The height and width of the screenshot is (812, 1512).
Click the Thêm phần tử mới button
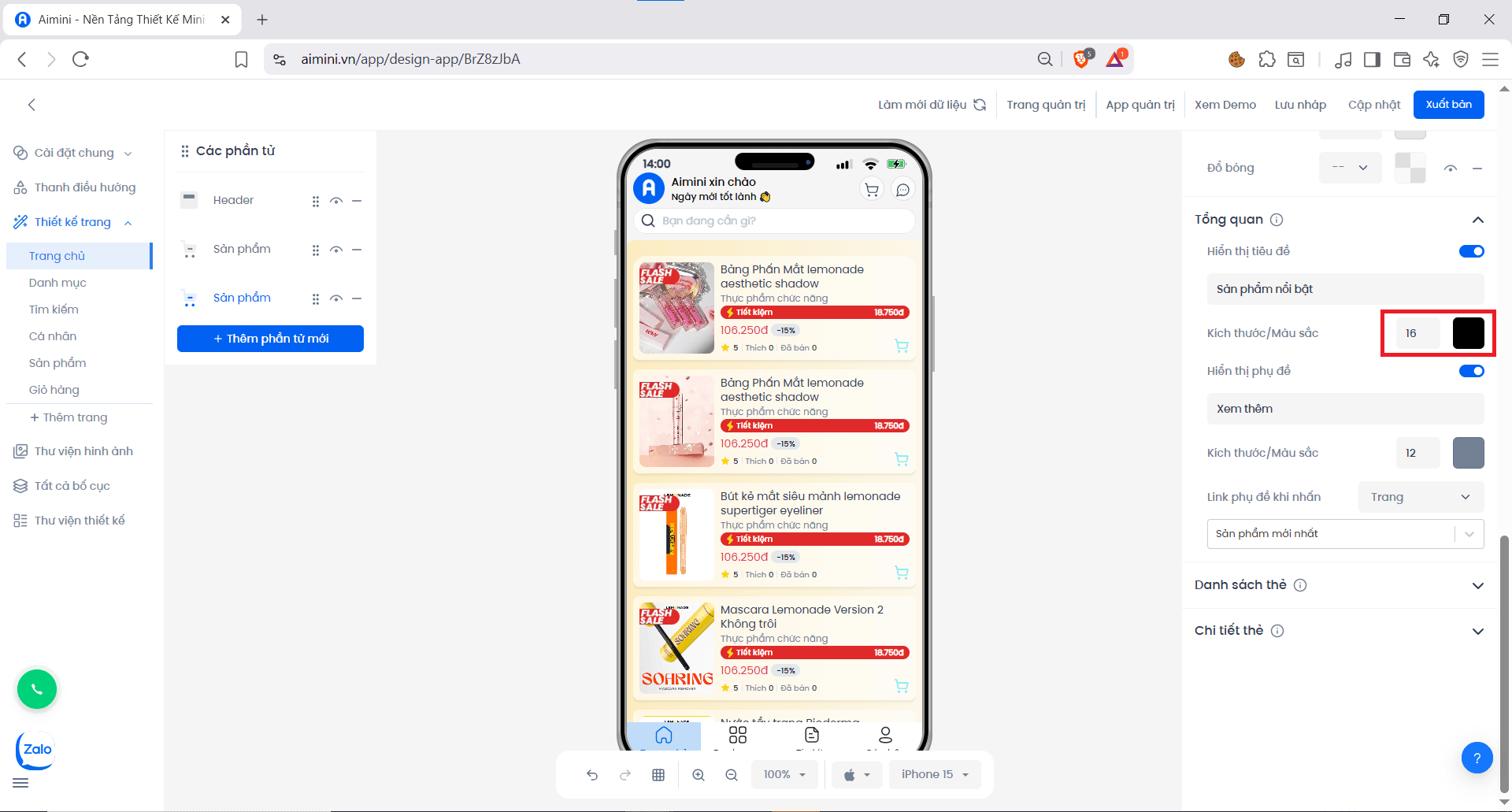pos(270,339)
